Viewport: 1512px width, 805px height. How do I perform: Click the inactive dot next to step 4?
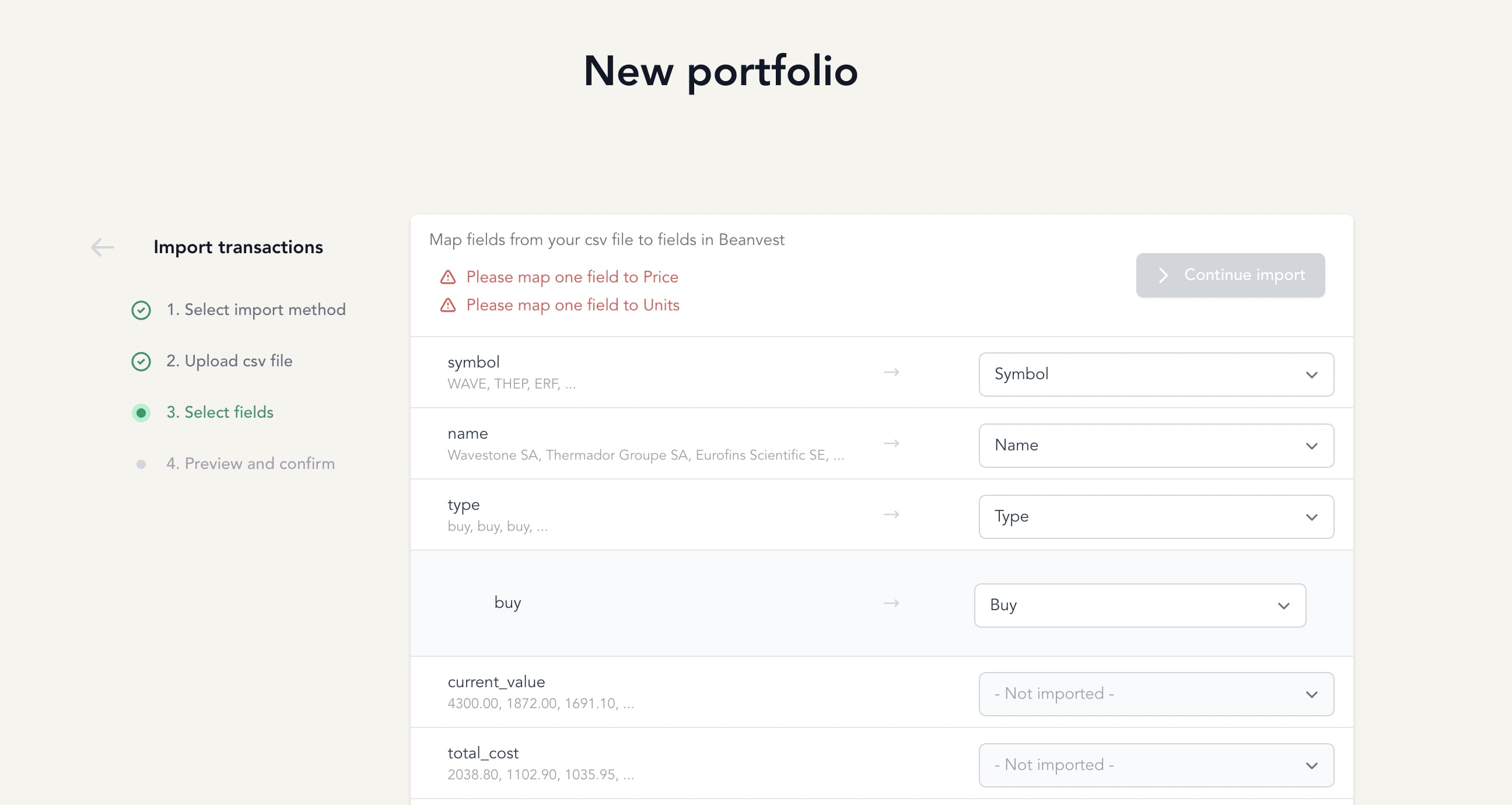coord(140,463)
